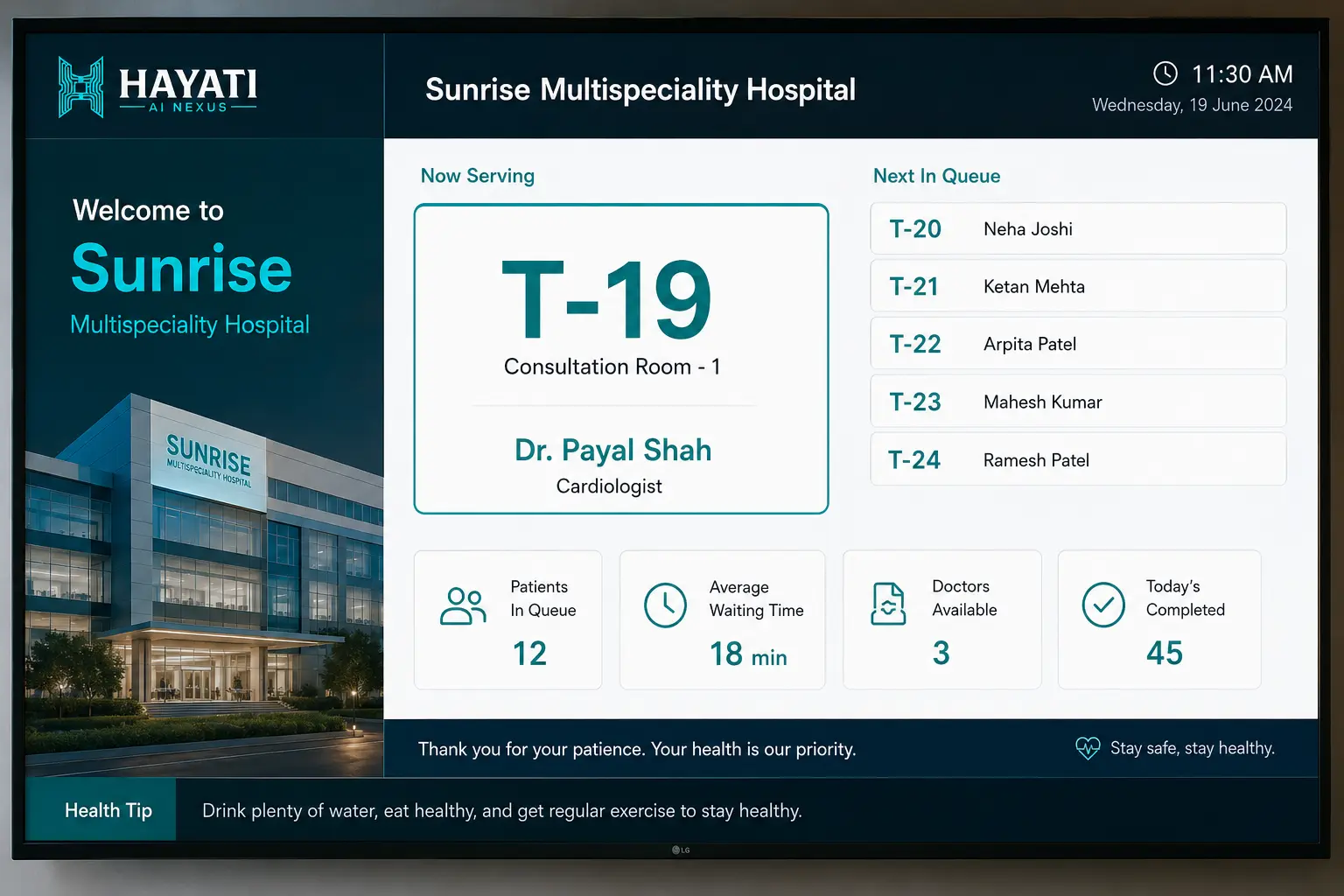
Task: Click the Doctors Available document icon
Action: pyautogui.click(x=888, y=605)
